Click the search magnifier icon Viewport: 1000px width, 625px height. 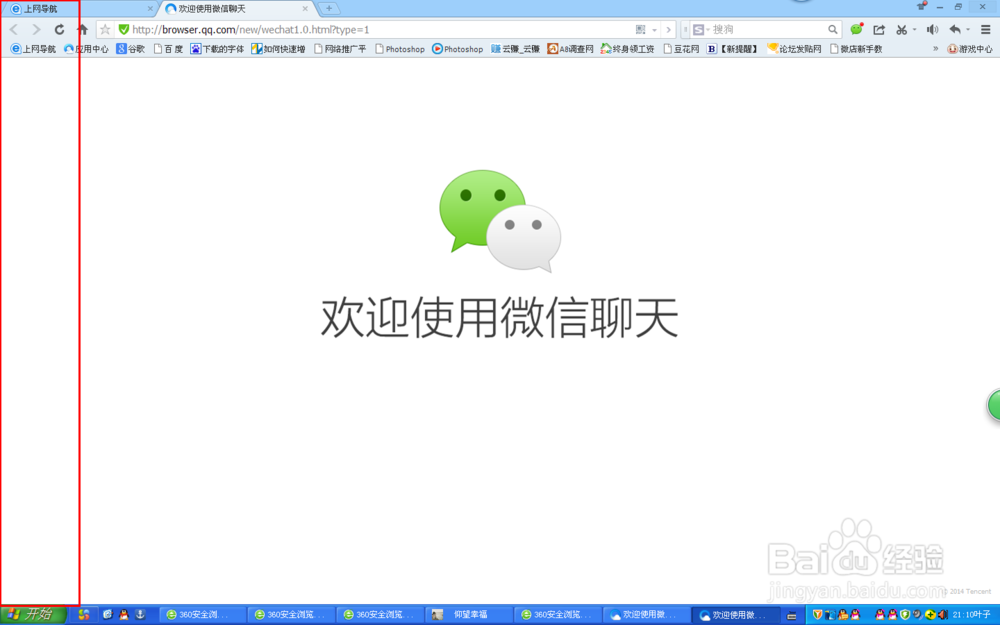(832, 29)
